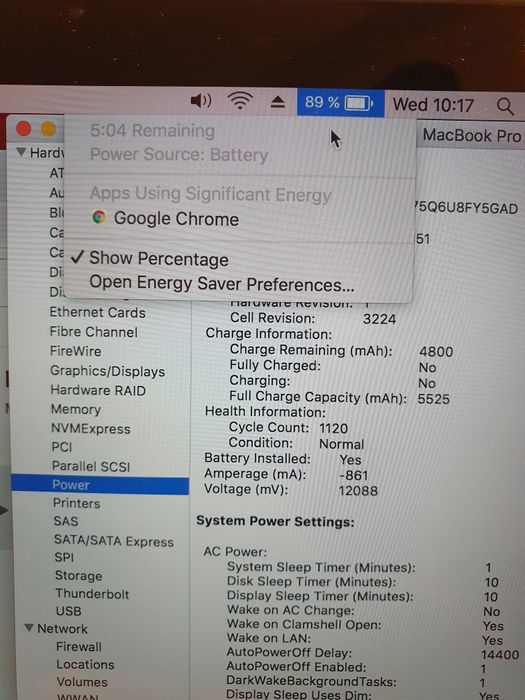Image resolution: width=525 pixels, height=700 pixels.
Task: Click Amperage value -861
Action: pos(353,475)
